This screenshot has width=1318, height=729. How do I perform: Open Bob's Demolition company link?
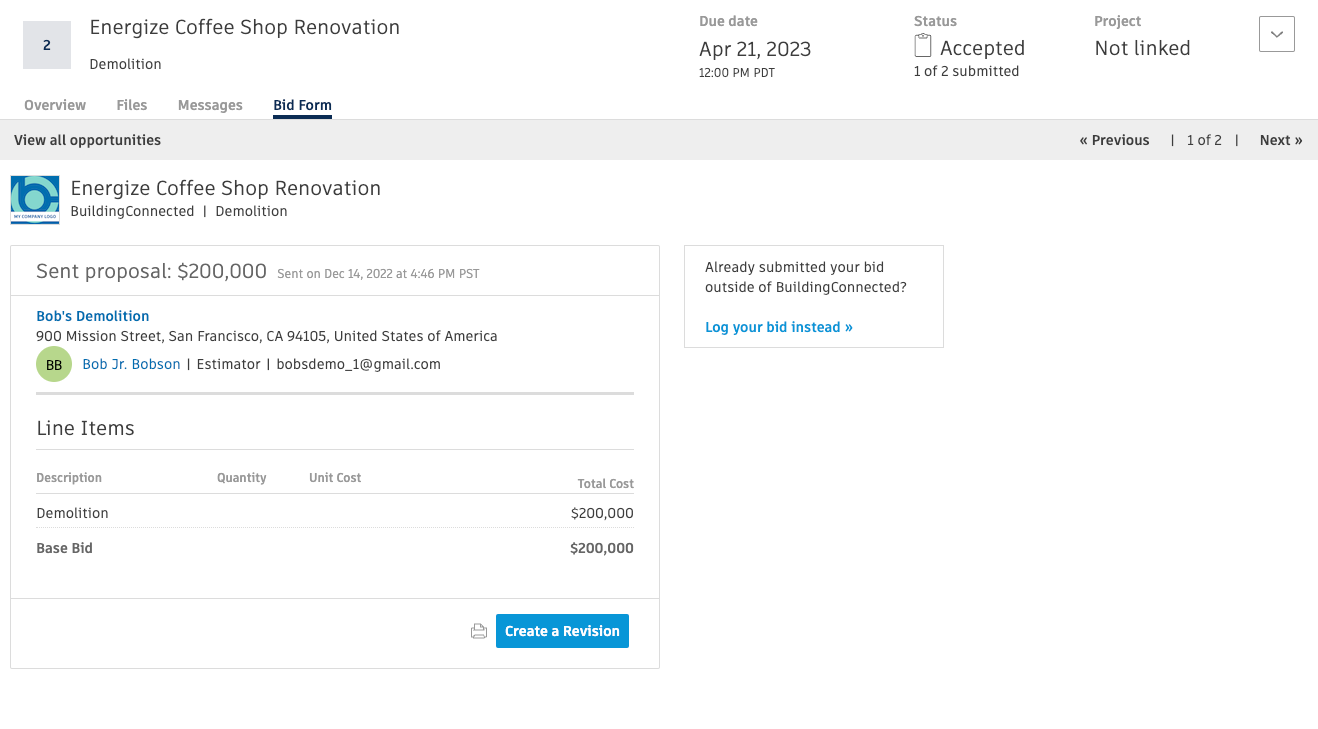click(x=93, y=316)
